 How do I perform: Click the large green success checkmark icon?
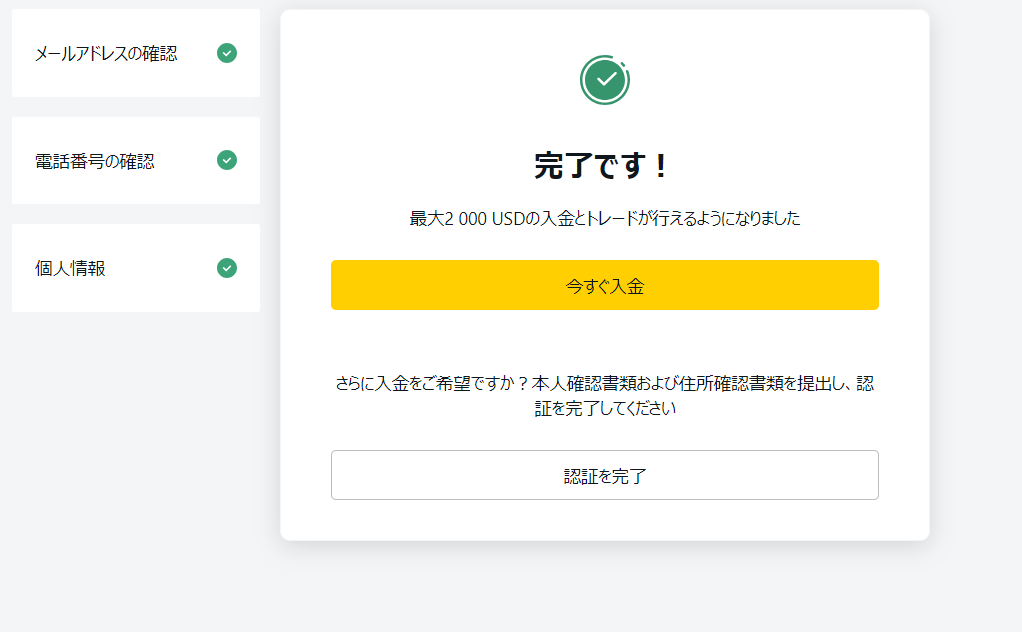(x=605, y=79)
